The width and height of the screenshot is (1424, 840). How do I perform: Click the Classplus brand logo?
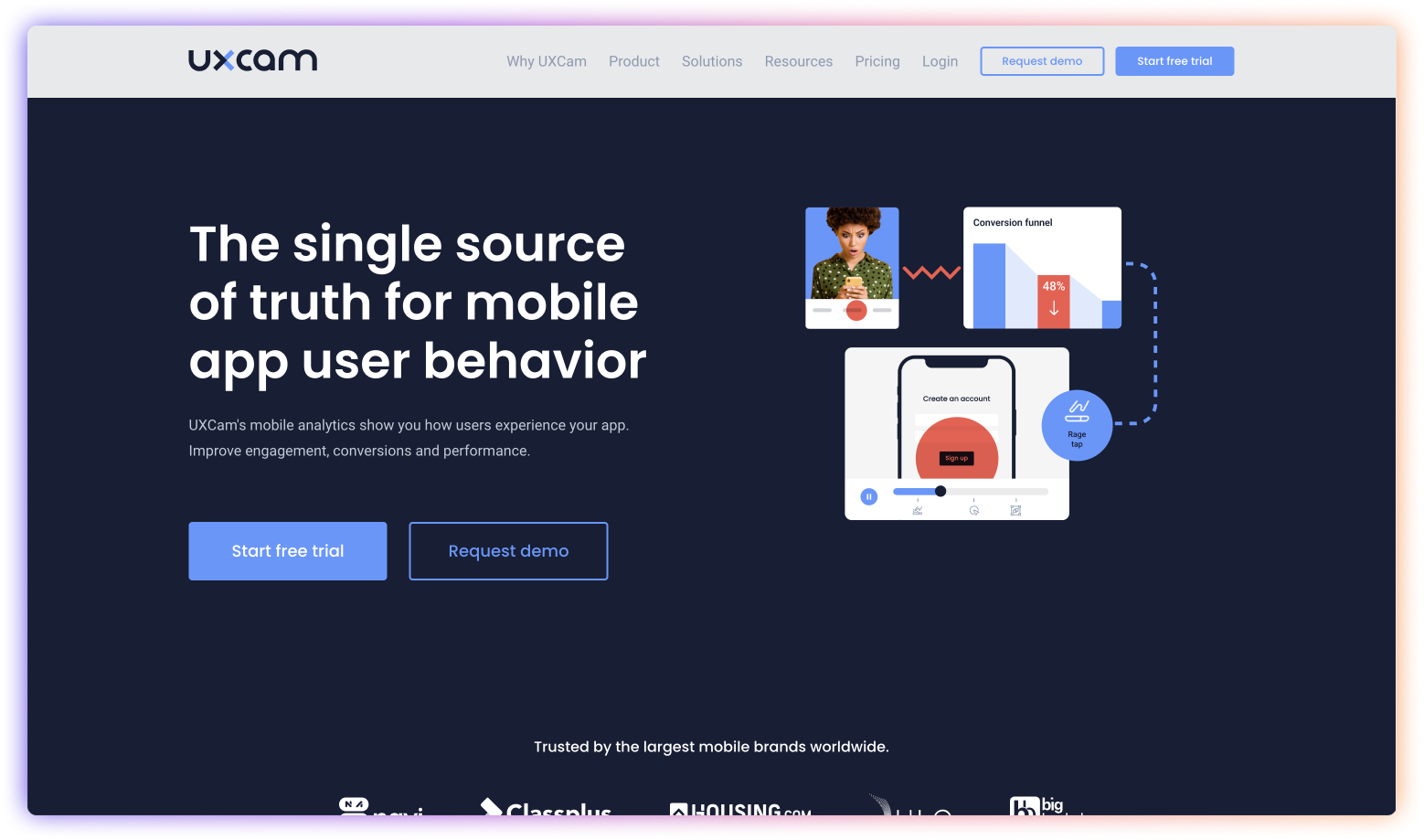(547, 807)
